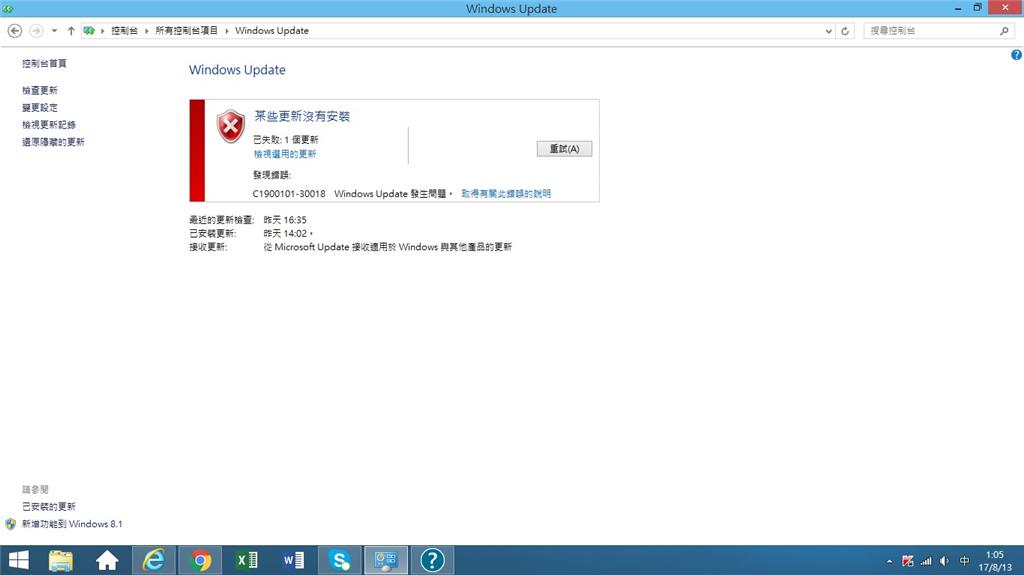Open Word from the taskbar
The image size is (1024, 575).
pyautogui.click(x=293, y=561)
